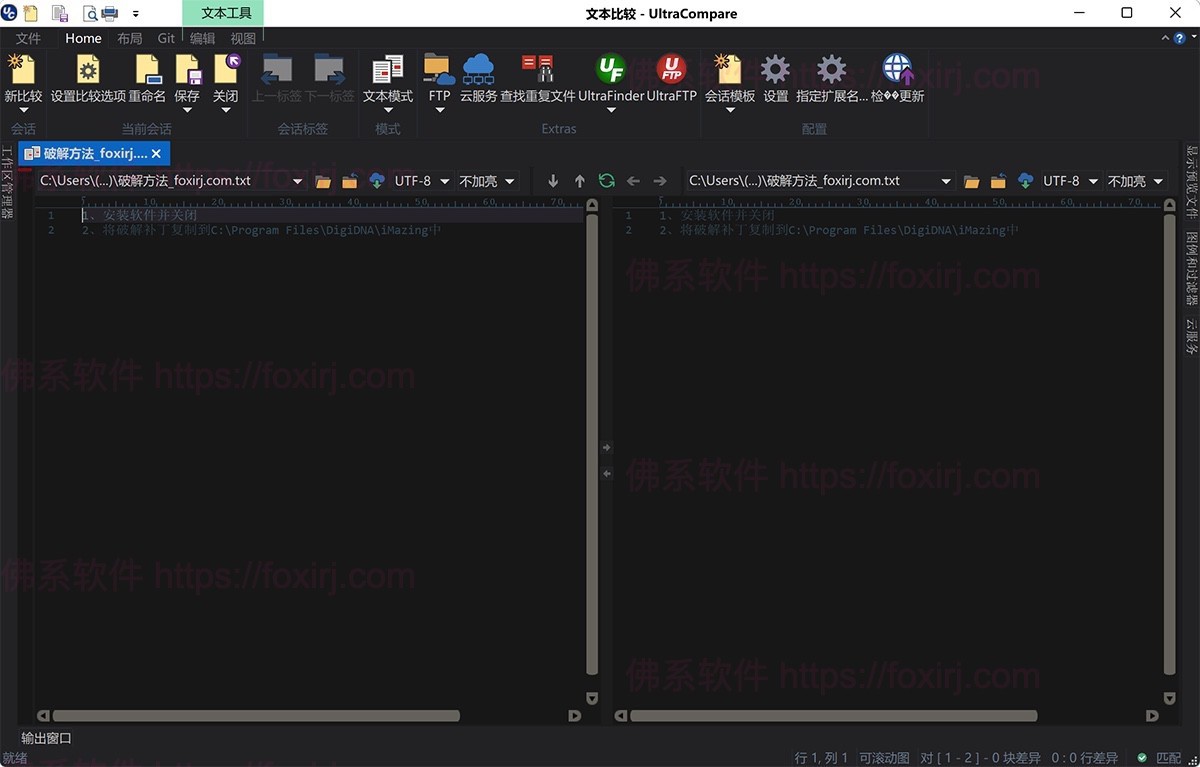1200x767 pixels.
Task: Launch UltraFinder from the ribbon
Action: [x=610, y=71]
